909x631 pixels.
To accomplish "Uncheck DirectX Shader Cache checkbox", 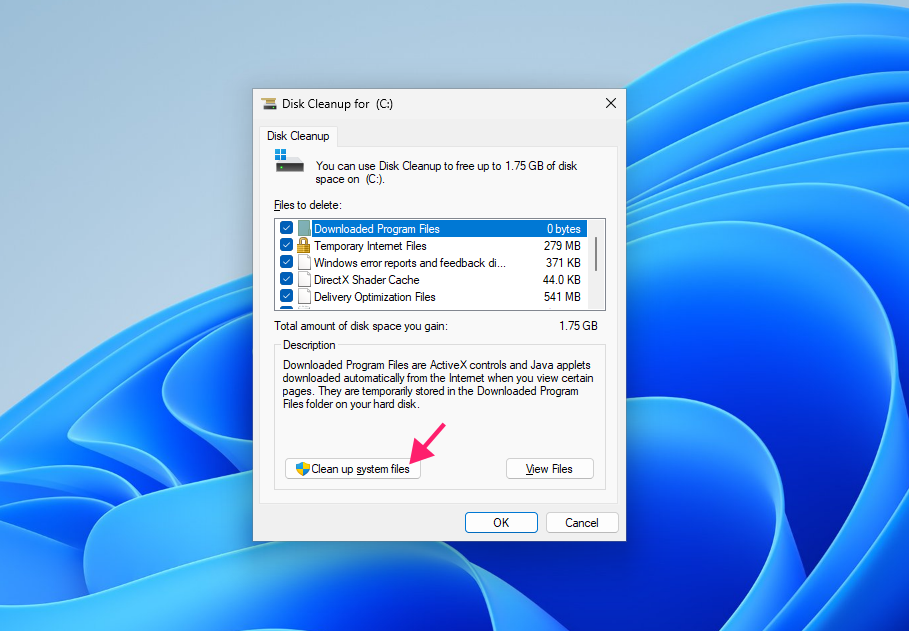I will (286, 279).
